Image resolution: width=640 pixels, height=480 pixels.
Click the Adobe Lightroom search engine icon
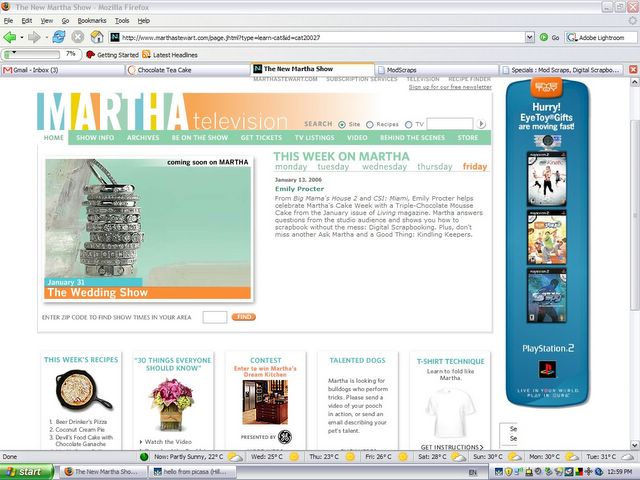coord(571,38)
